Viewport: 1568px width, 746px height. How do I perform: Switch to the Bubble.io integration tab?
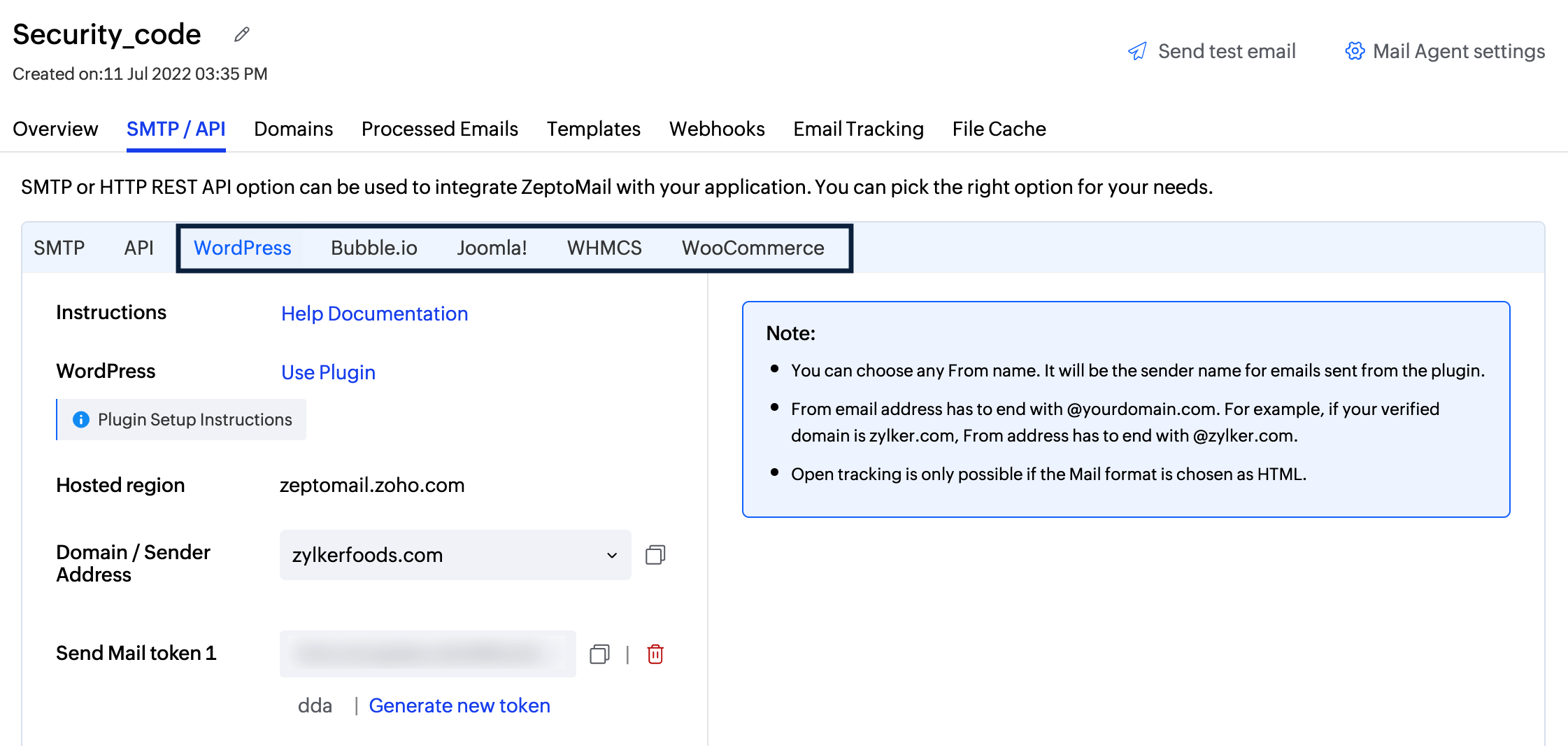pos(373,248)
